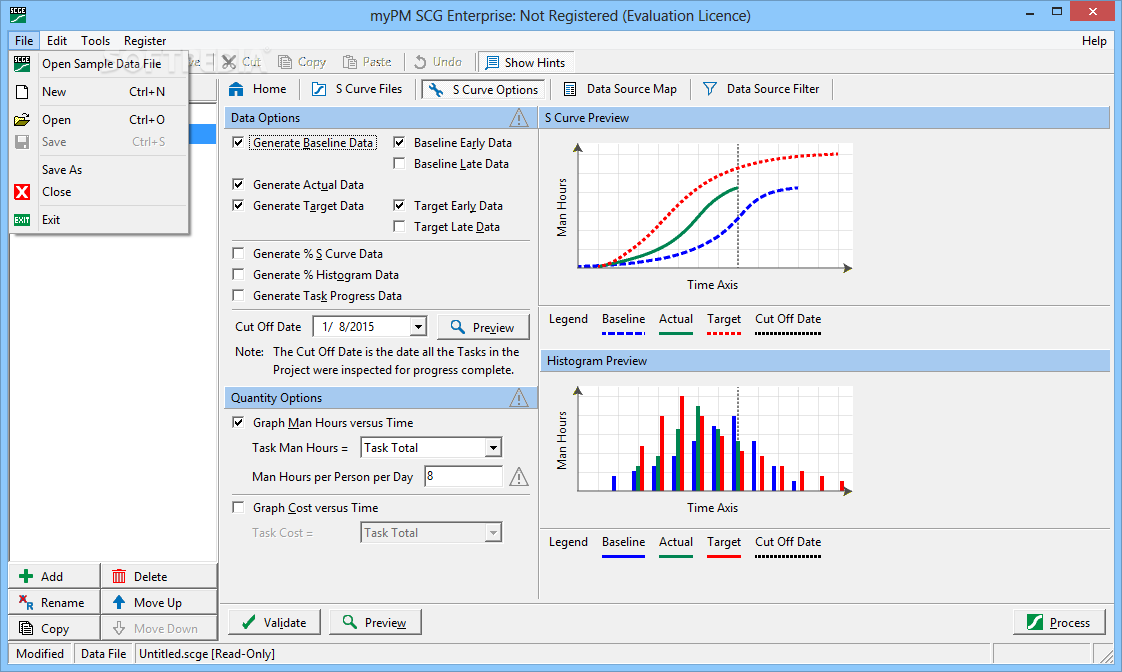Click the Data Options warning triangle
Image resolution: width=1122 pixels, height=672 pixels.
519,117
